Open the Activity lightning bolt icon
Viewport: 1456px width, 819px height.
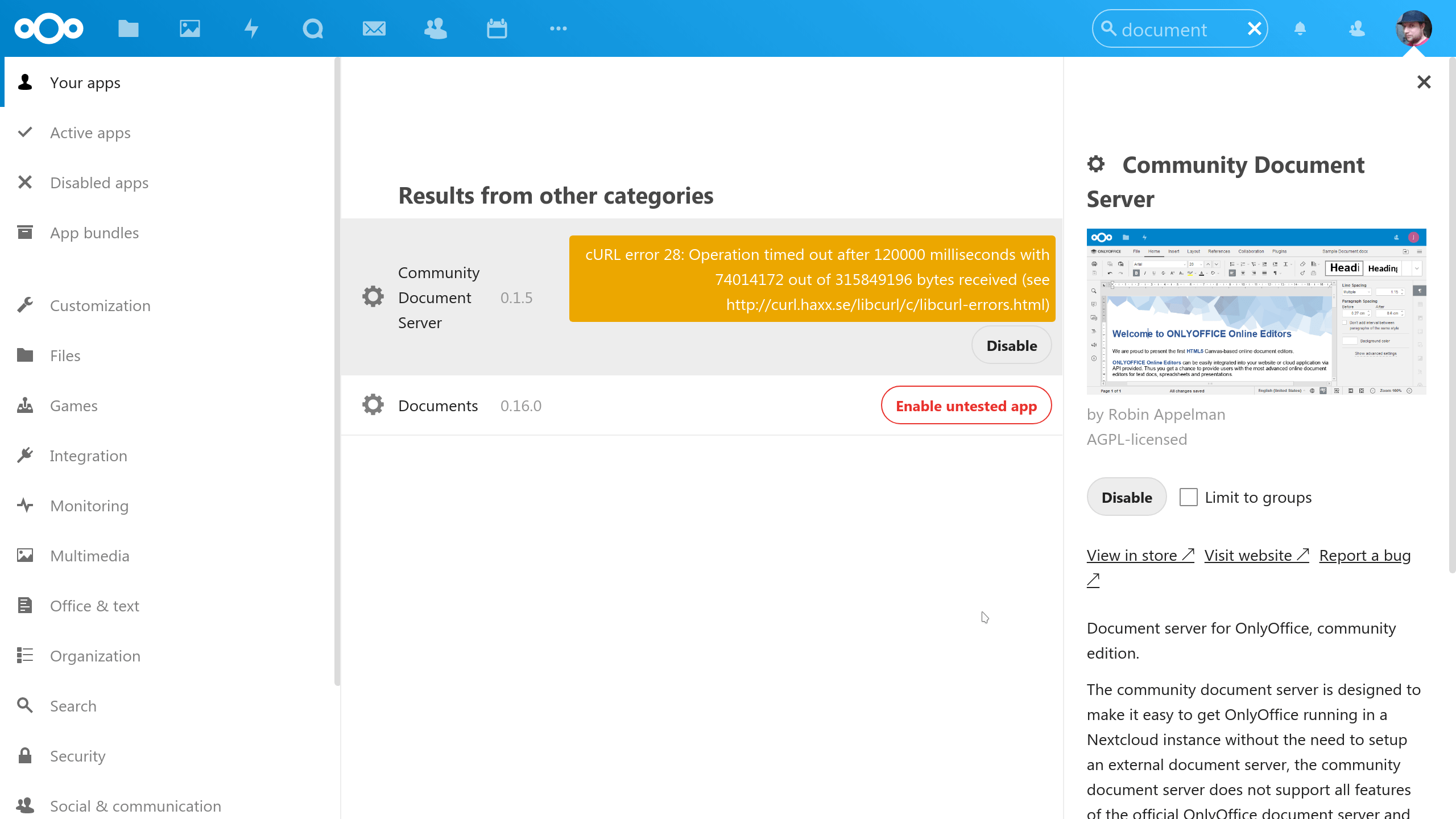pyautogui.click(x=251, y=28)
